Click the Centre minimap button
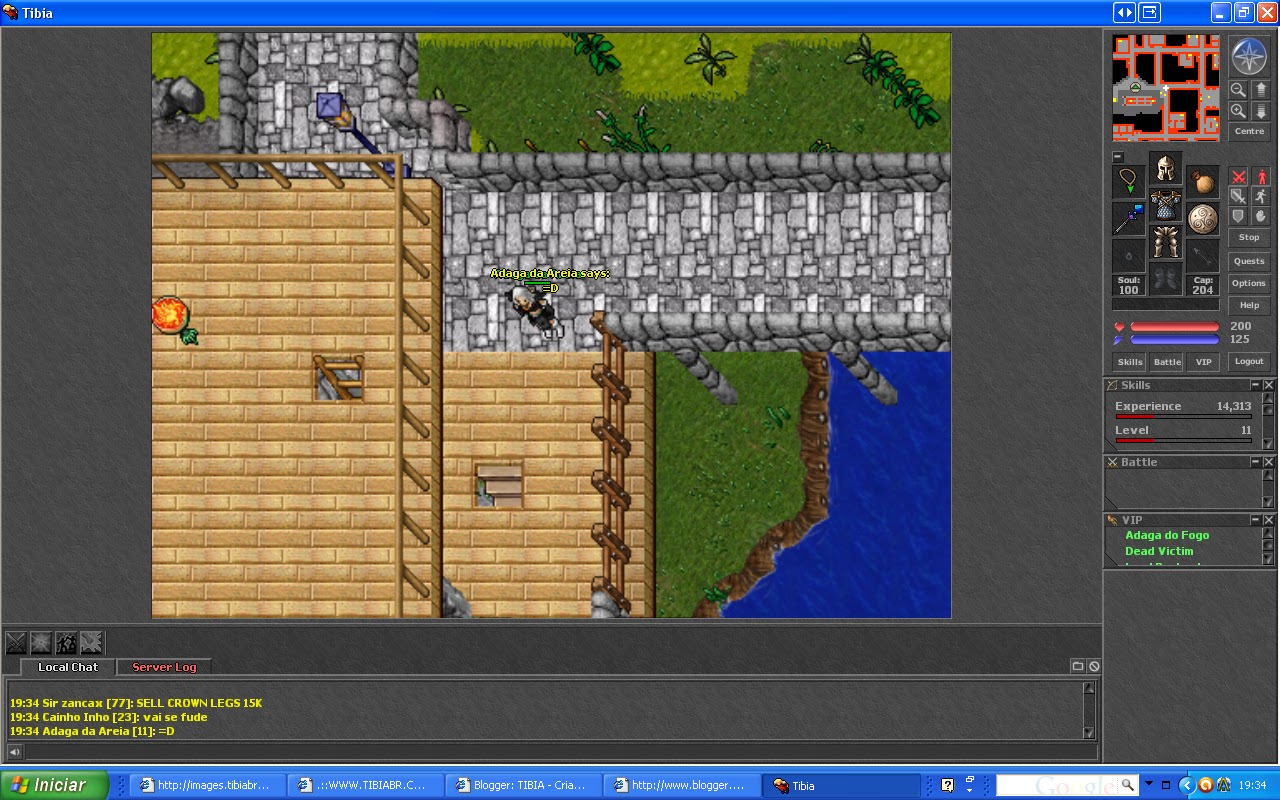Viewport: 1280px width, 800px height. click(x=1249, y=132)
